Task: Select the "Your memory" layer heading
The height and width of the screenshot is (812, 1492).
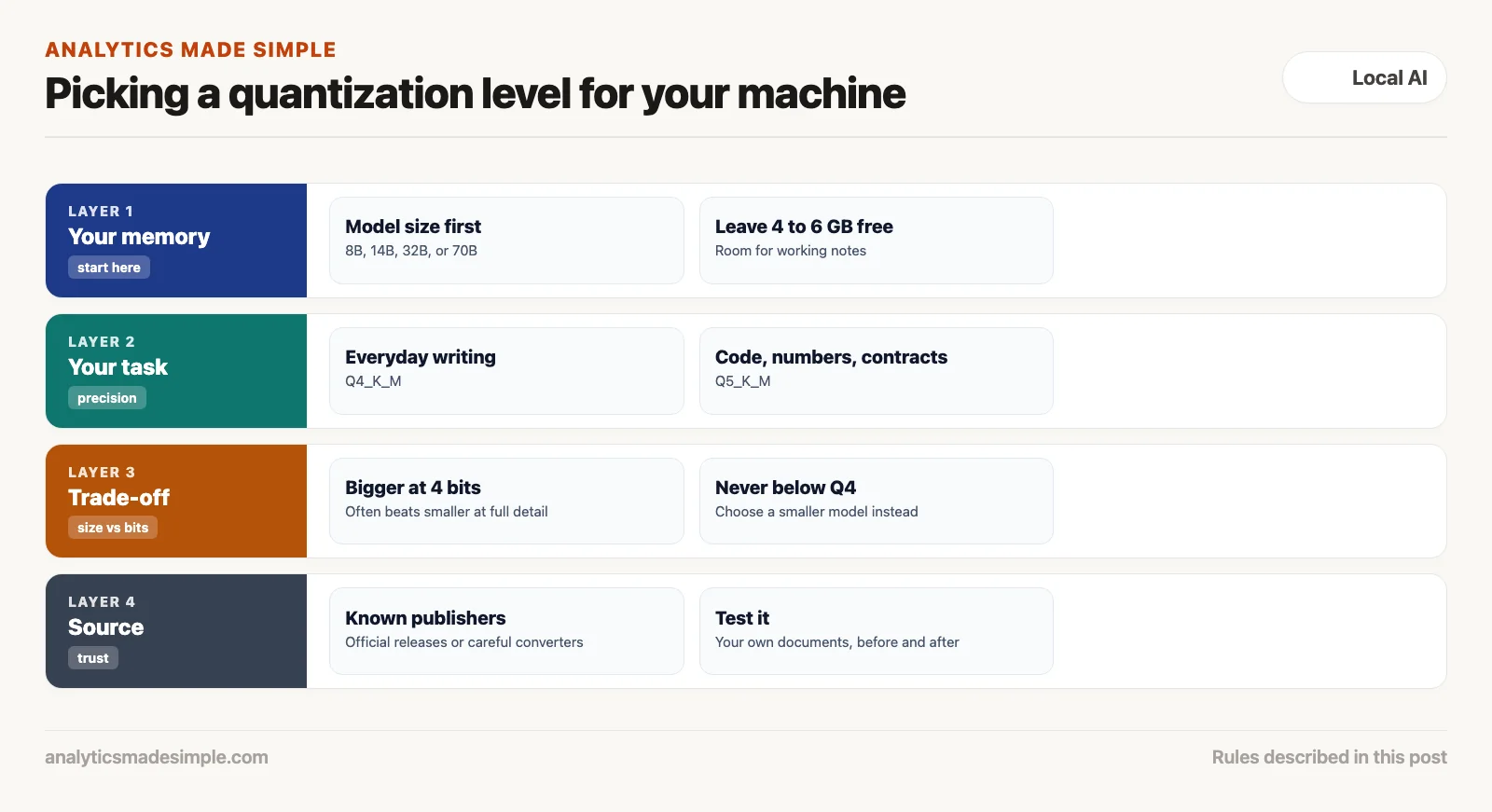Action: tap(139, 237)
